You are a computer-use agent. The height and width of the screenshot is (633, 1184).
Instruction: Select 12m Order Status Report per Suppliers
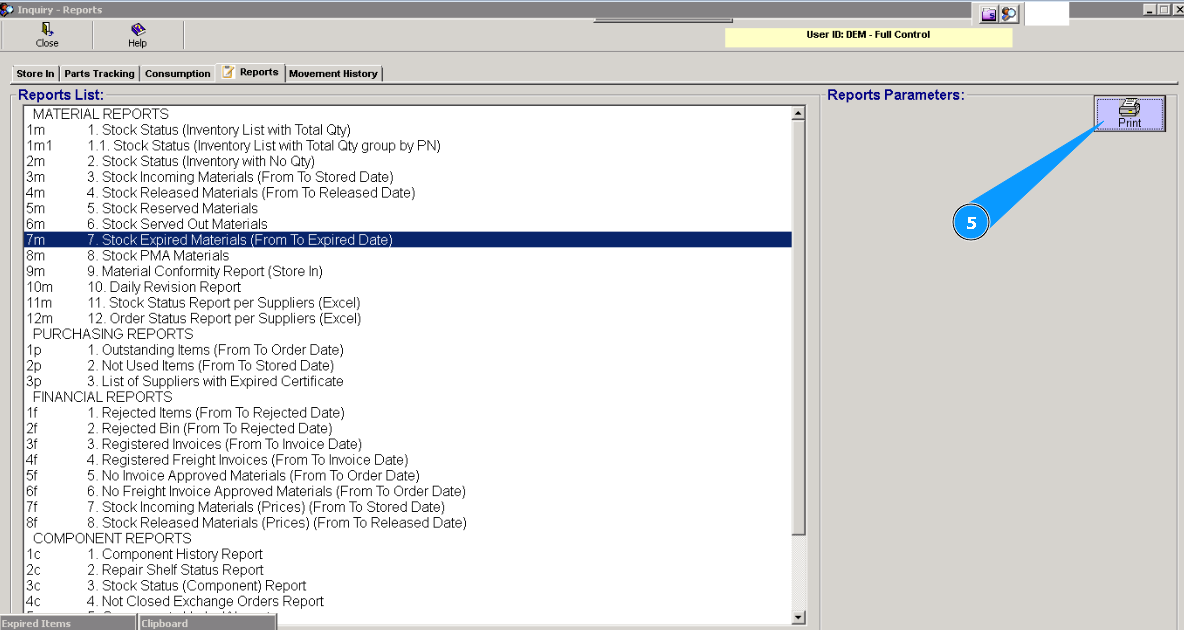pyautogui.click(x=408, y=319)
